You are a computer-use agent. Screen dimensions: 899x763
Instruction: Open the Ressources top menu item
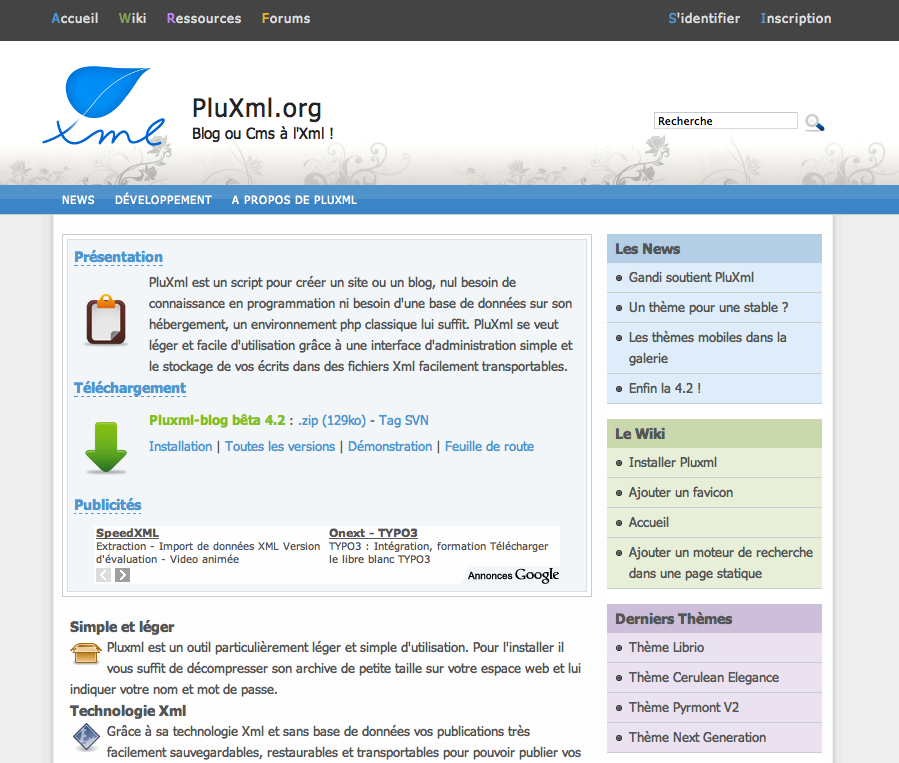point(204,18)
